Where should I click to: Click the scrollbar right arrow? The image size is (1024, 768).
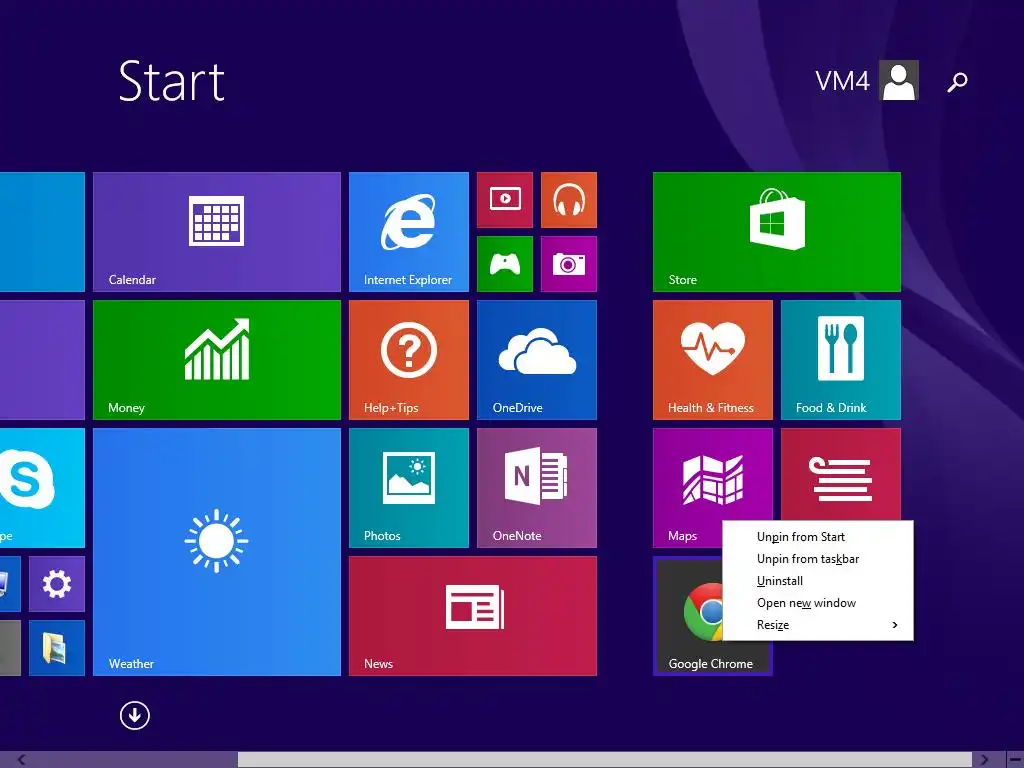(984, 760)
